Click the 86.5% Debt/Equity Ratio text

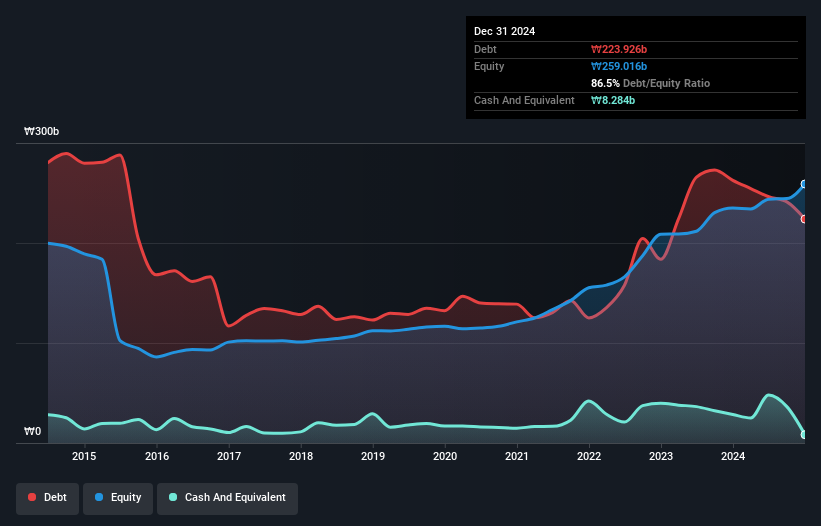[650, 83]
